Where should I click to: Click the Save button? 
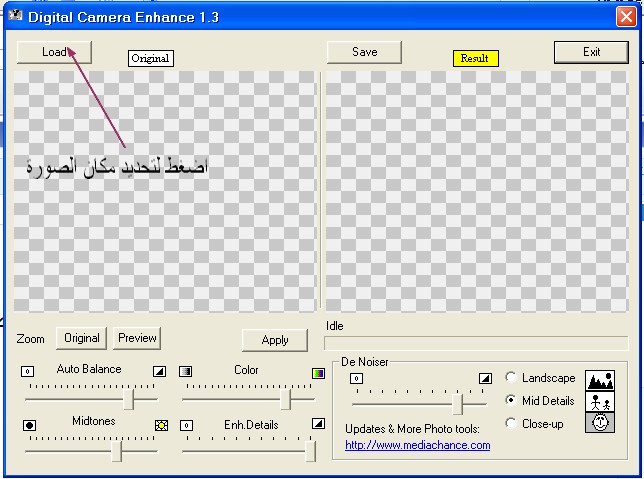(x=364, y=52)
